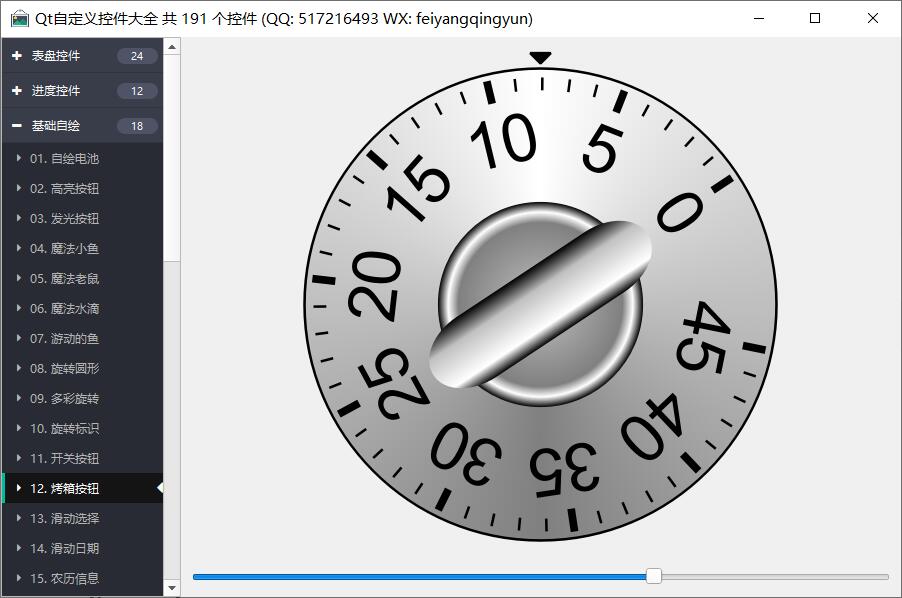The height and width of the screenshot is (598, 902).
Task: Click arrow icon beside 13. 滑动选择
Action: 18,518
